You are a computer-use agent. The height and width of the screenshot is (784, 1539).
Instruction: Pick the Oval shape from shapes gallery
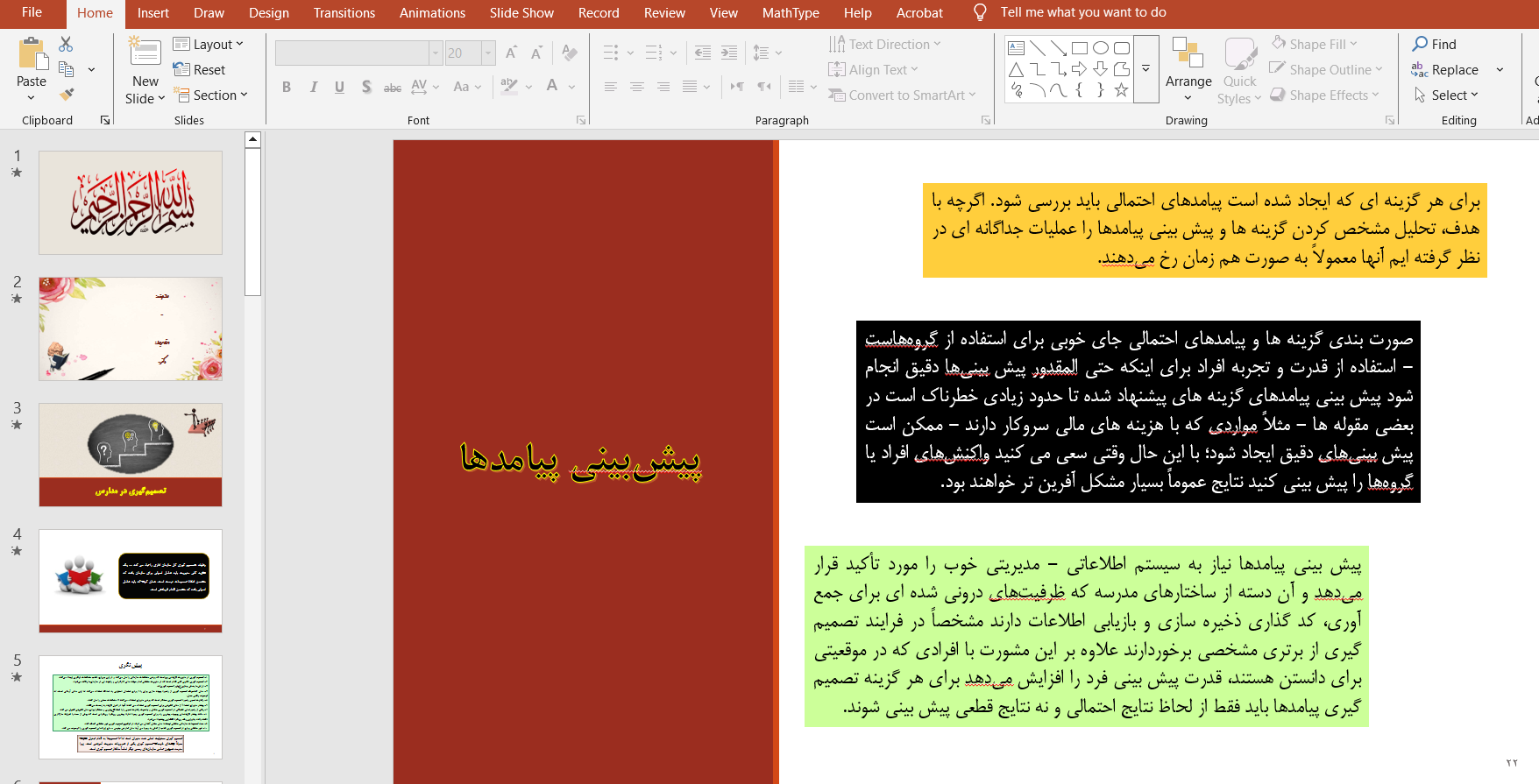(x=1101, y=48)
